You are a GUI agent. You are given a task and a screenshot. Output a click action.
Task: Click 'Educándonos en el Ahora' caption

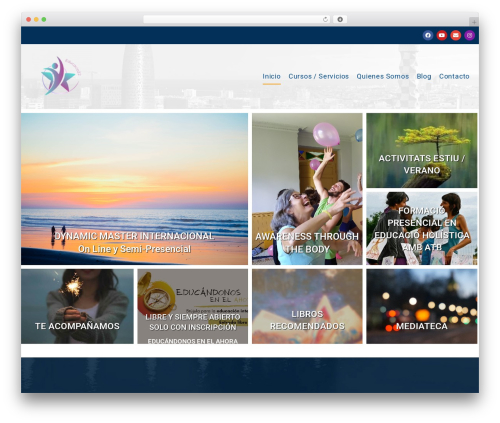193,341
